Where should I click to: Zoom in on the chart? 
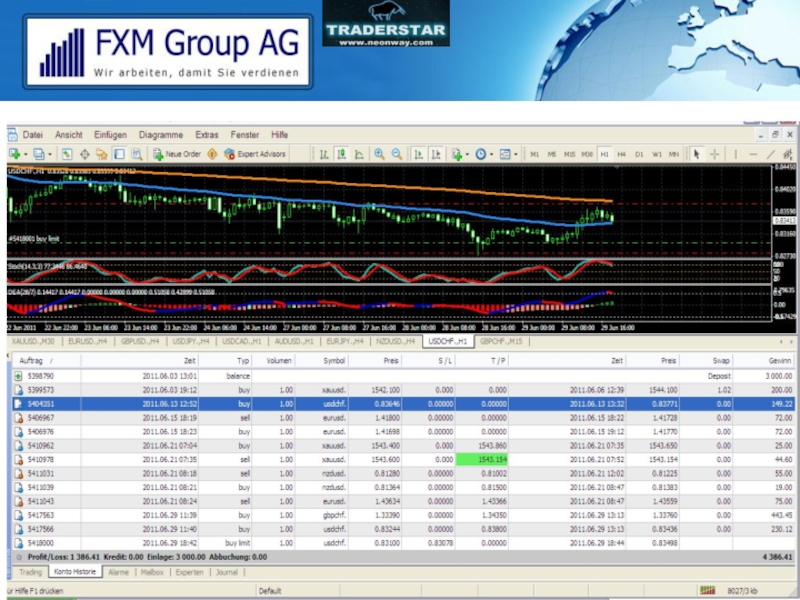pos(379,154)
